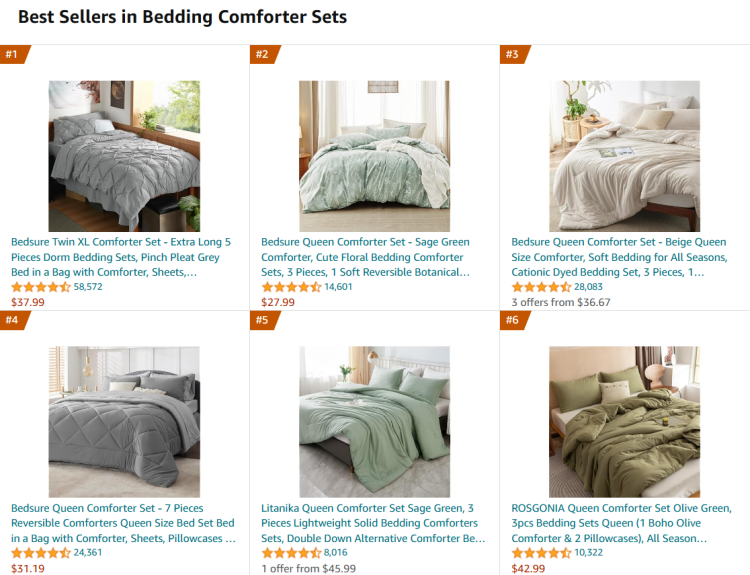This screenshot has width=750, height=575.
Task: Open "1 offer from $45.99" link
Action: 308,568
